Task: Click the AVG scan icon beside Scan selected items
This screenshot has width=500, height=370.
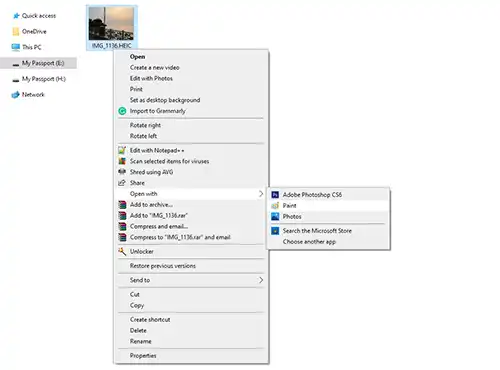Action: (x=122, y=161)
